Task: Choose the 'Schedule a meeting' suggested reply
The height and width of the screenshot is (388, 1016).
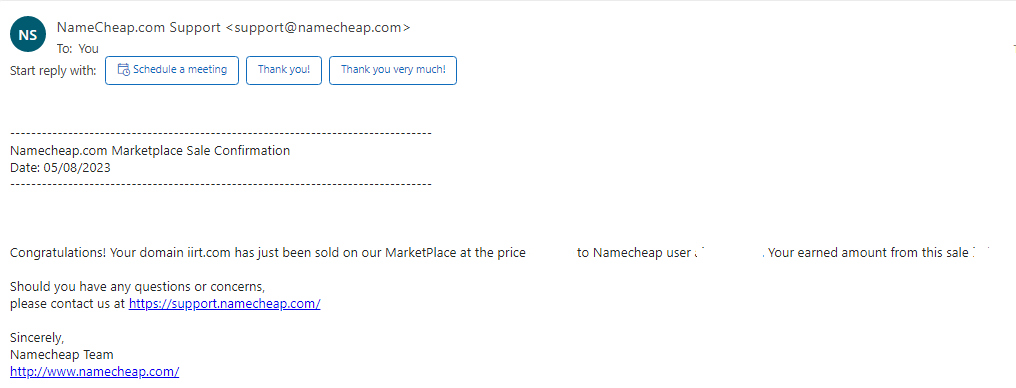Action: tap(172, 70)
